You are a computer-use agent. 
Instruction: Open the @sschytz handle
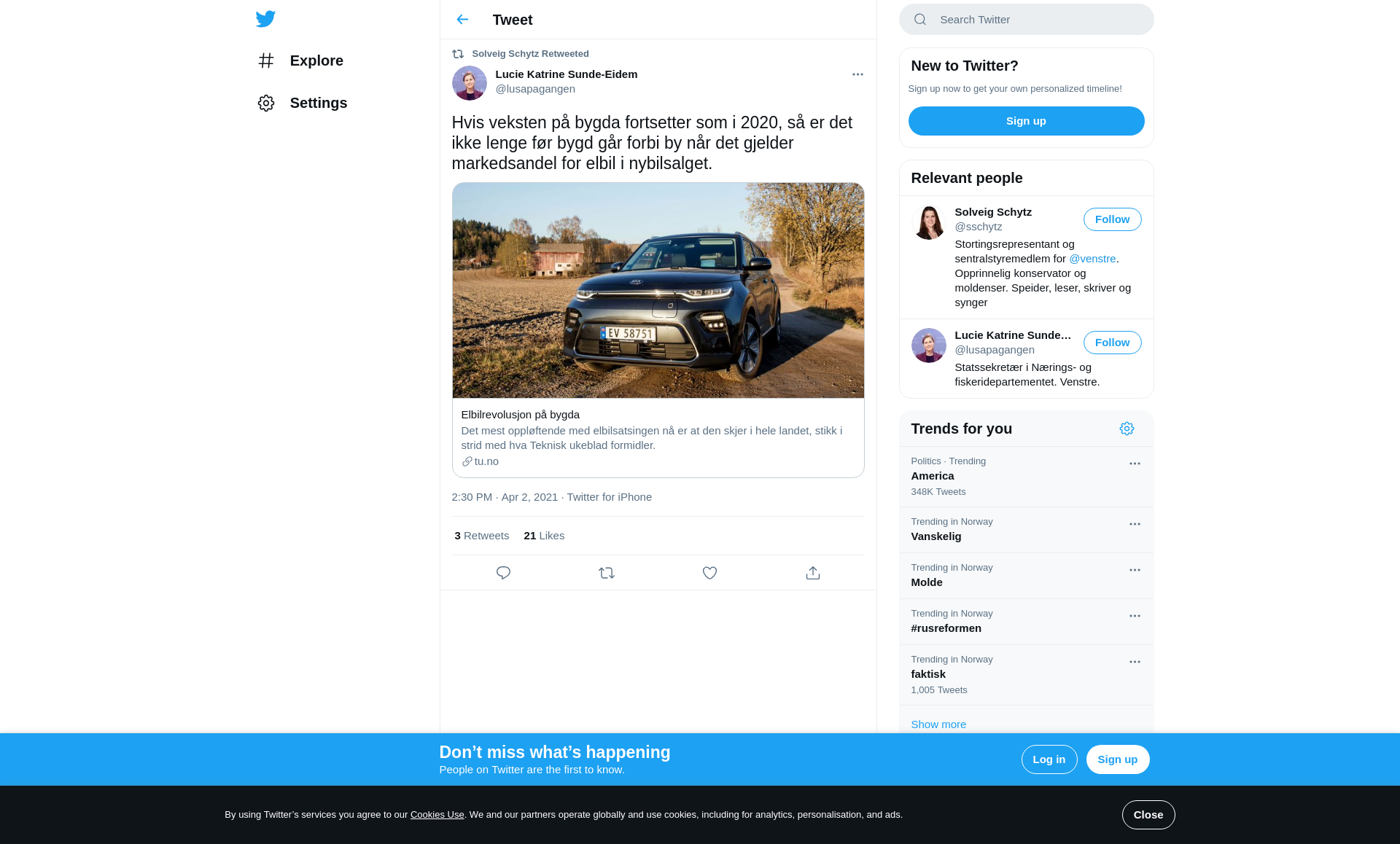click(x=978, y=227)
